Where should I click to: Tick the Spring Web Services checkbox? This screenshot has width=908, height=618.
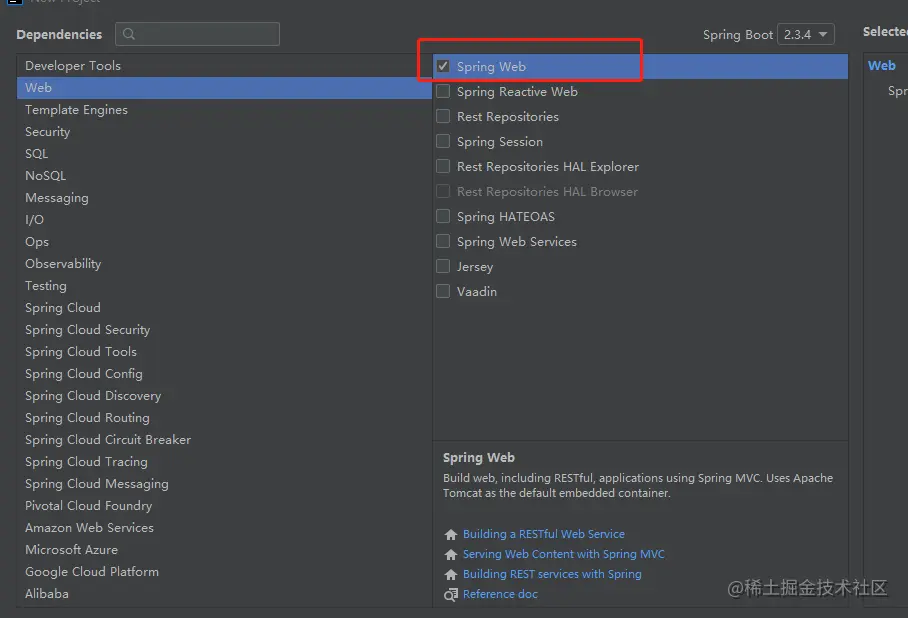[443, 241]
